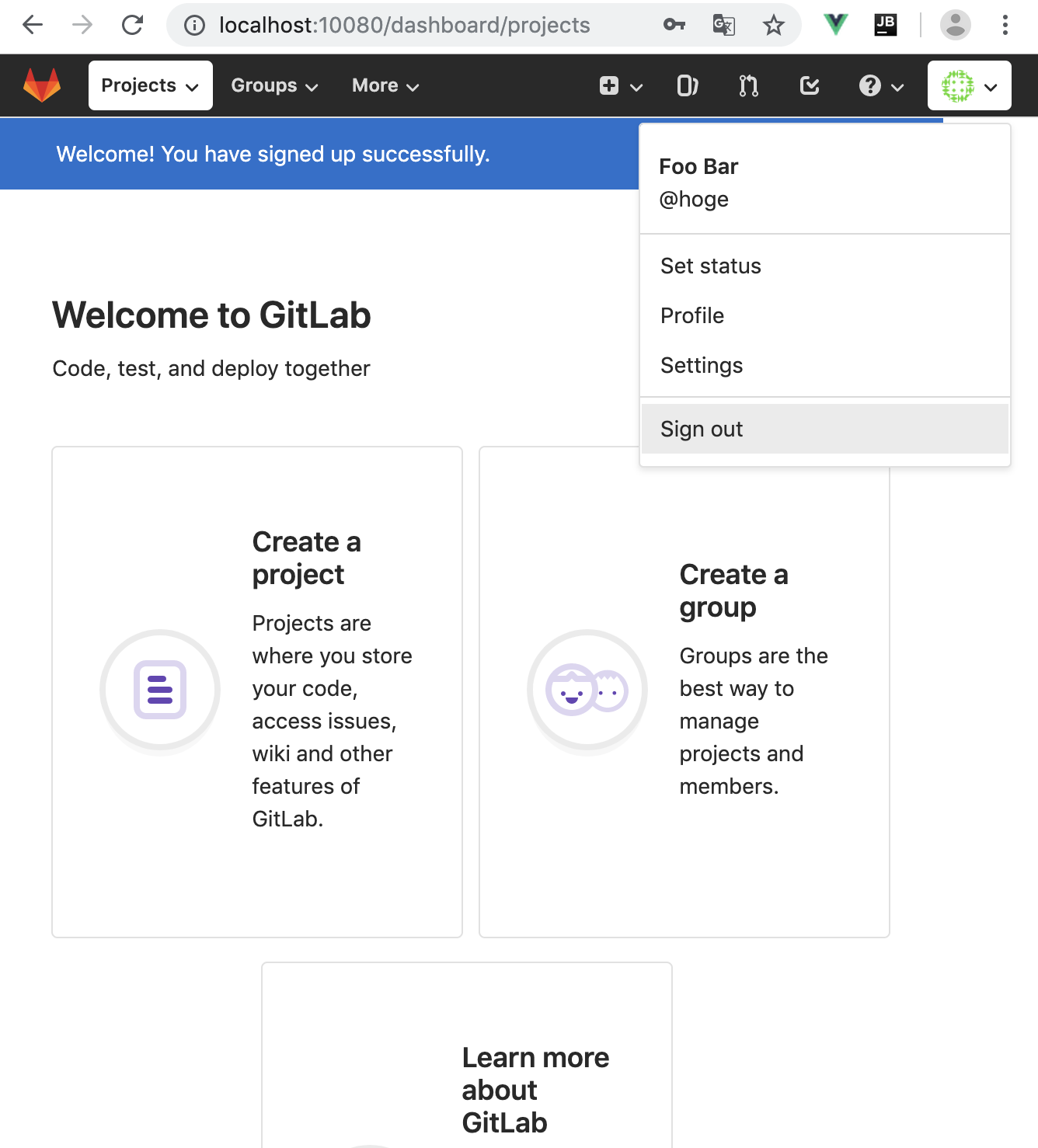The width and height of the screenshot is (1038, 1148).
Task: Click the @hoge username
Action: point(694,200)
